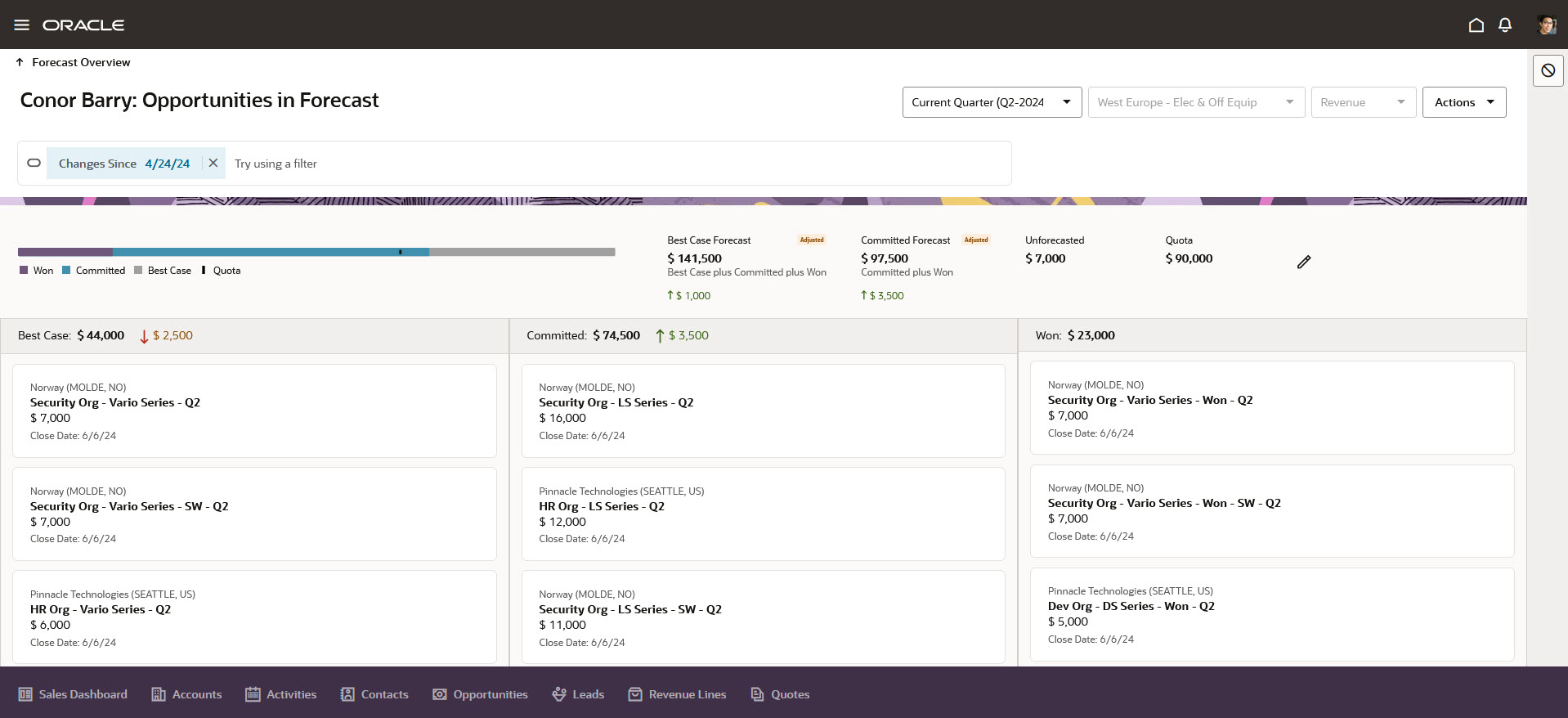Click the Sales Dashboard icon
The image size is (1568, 718).
pos(25,694)
